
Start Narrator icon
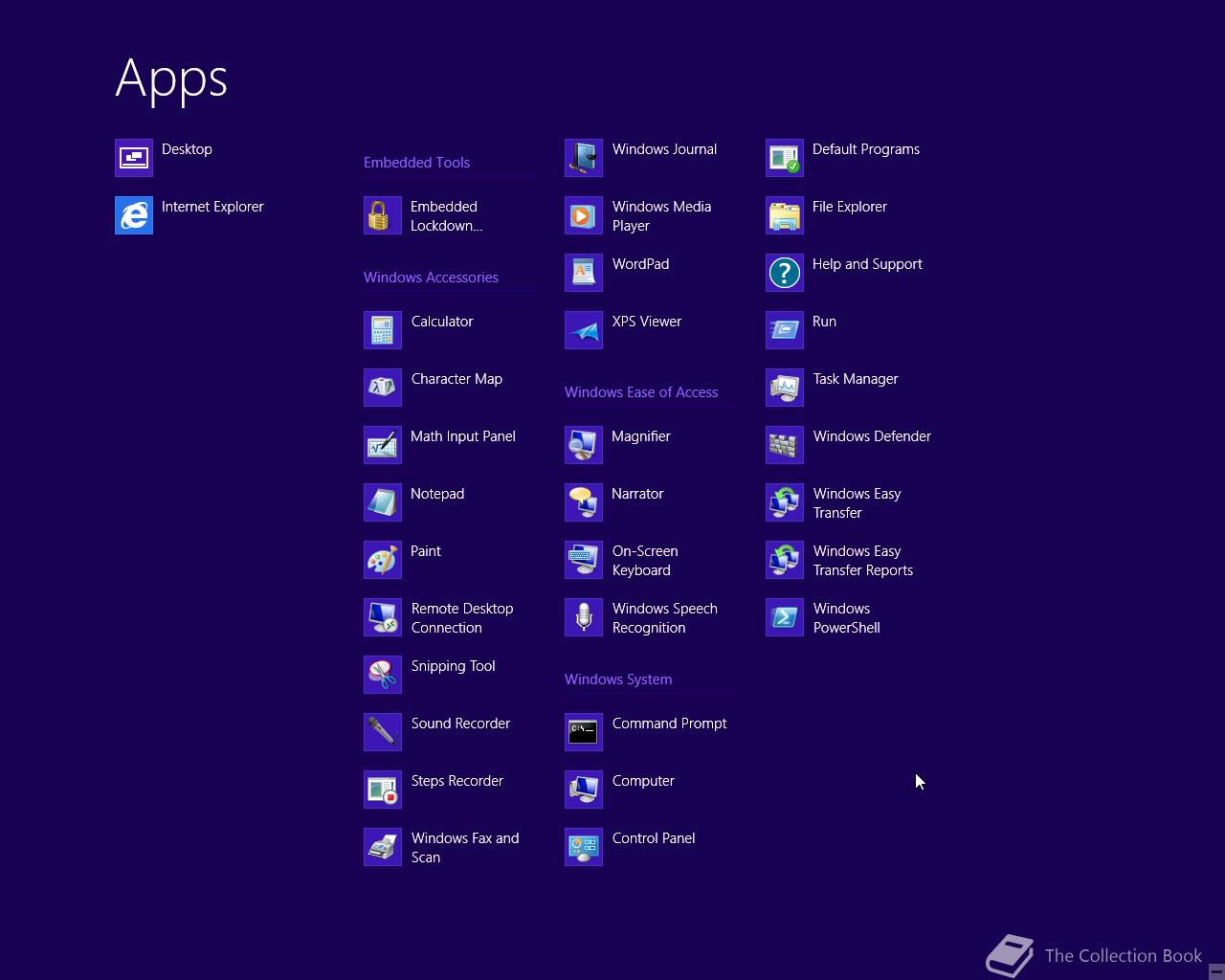coord(584,502)
